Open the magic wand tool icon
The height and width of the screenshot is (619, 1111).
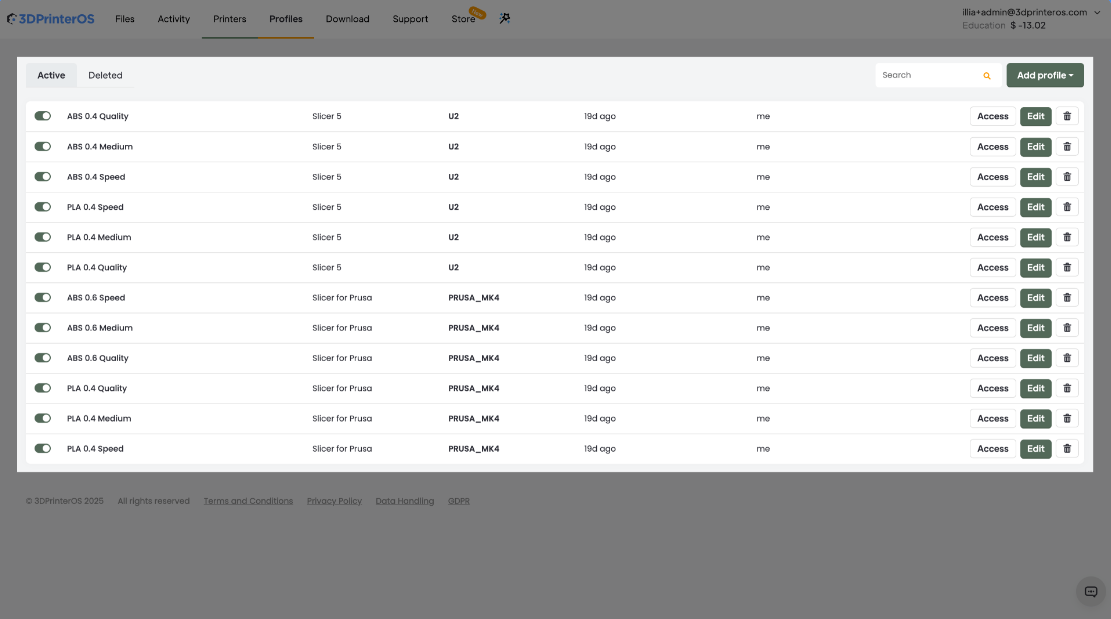click(x=504, y=18)
